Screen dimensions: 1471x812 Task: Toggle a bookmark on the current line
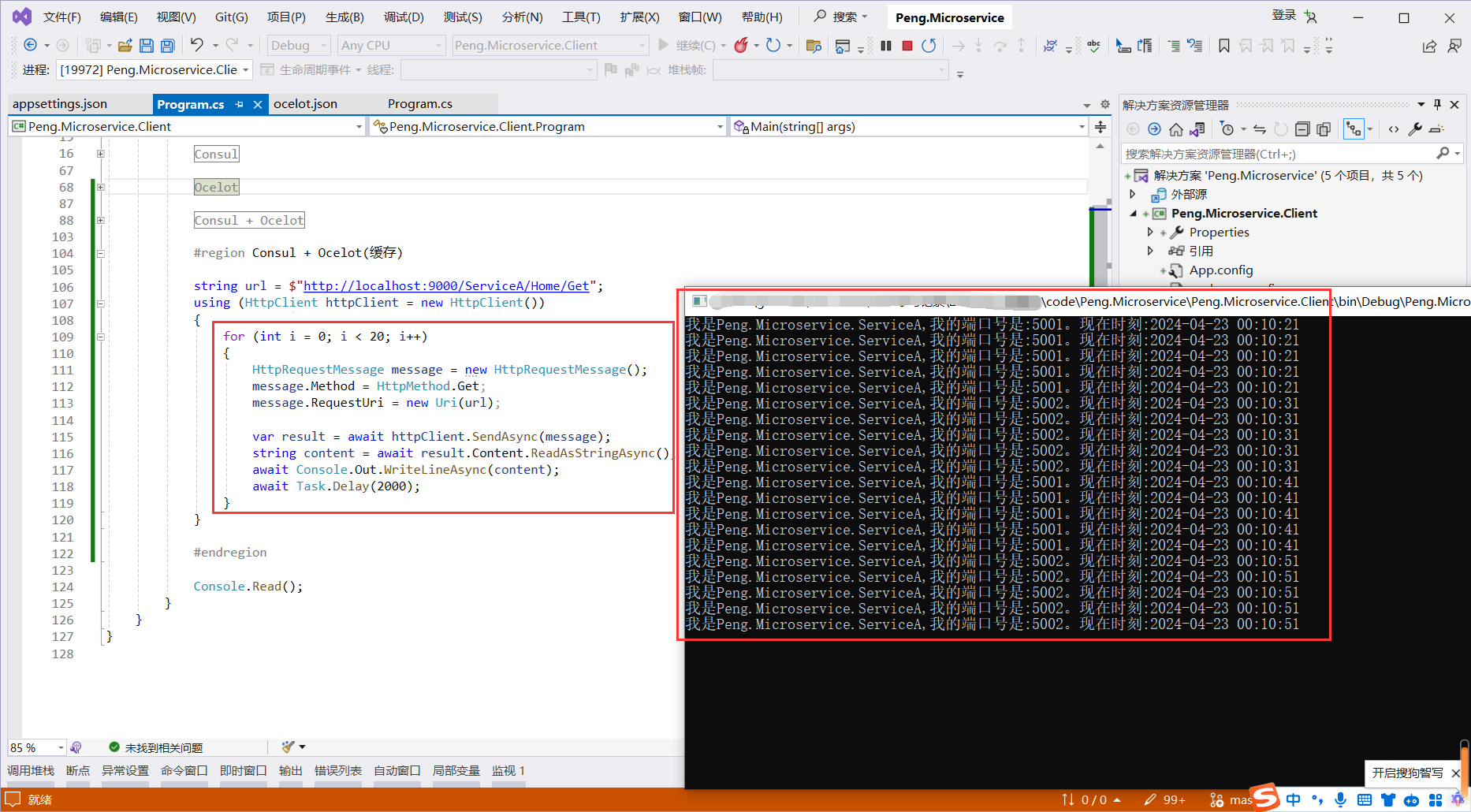1223,46
